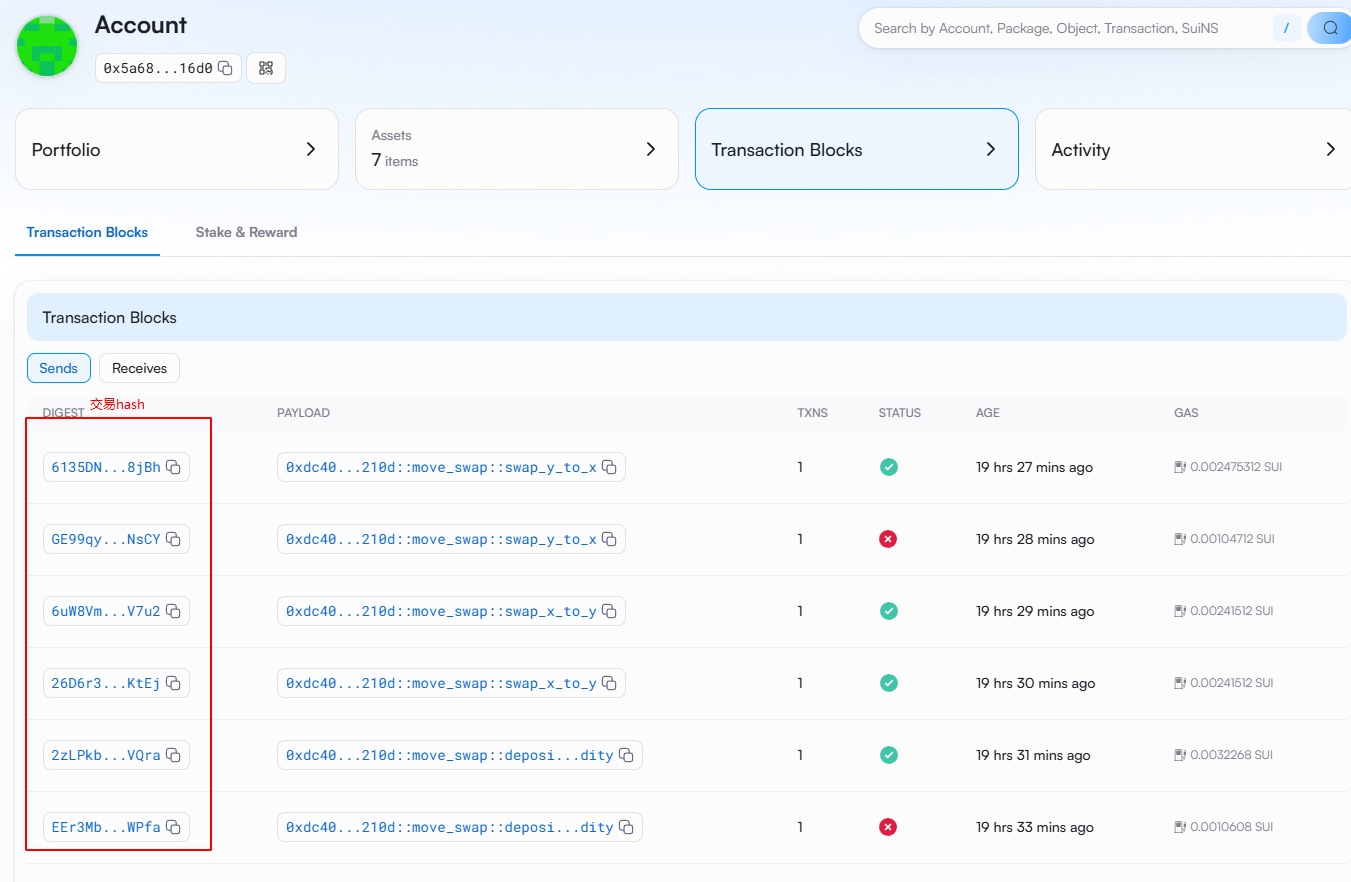Click gas icon beside 0.002475312 SUI
Viewport: 1351px width, 882px height.
[1180, 467]
